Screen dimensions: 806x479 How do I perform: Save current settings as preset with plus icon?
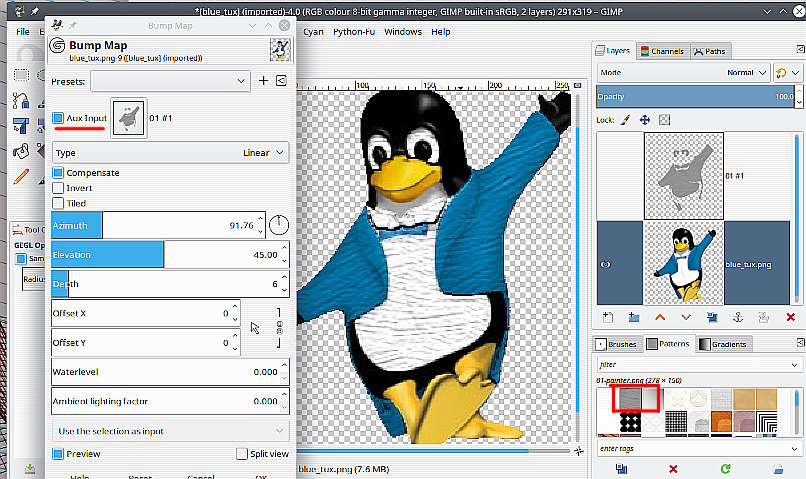(x=264, y=80)
